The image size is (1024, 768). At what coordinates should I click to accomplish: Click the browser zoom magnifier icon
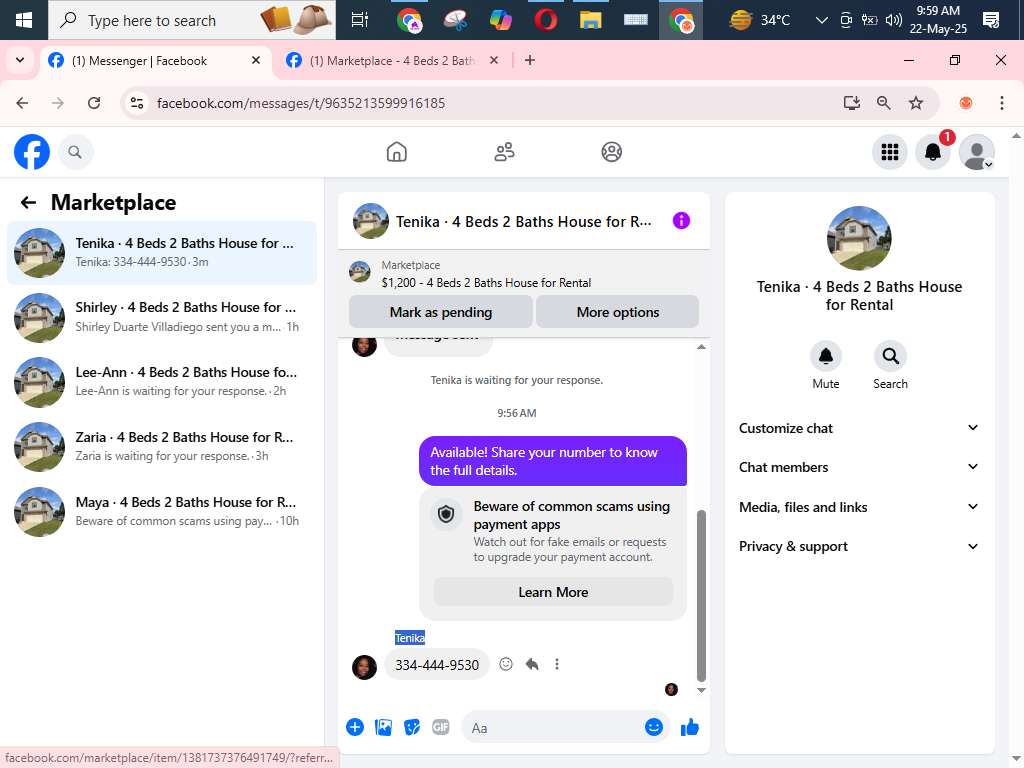(883, 103)
